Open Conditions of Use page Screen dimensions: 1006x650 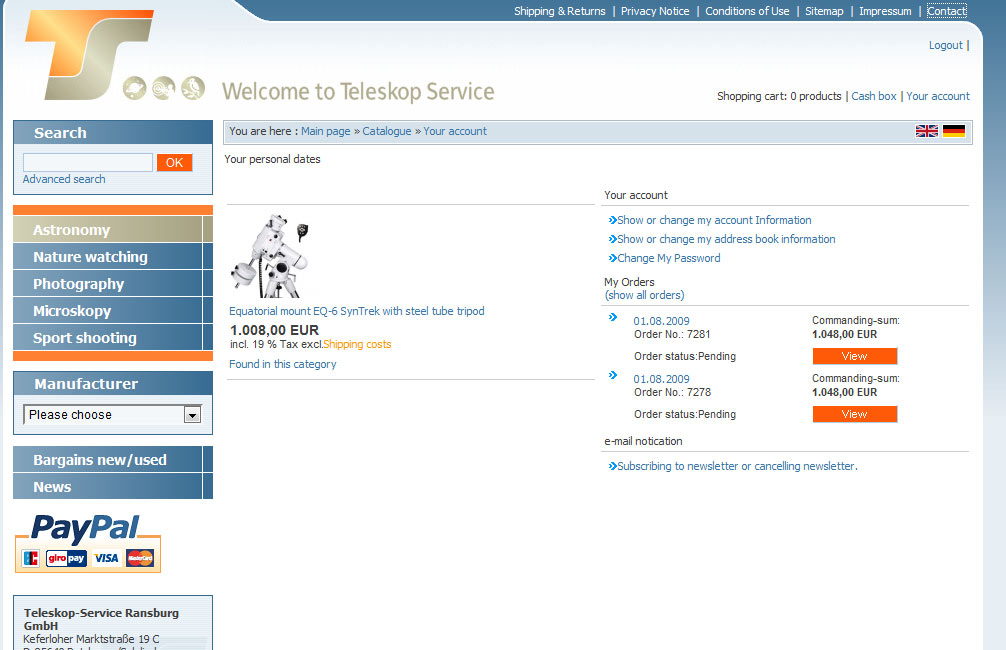(747, 11)
